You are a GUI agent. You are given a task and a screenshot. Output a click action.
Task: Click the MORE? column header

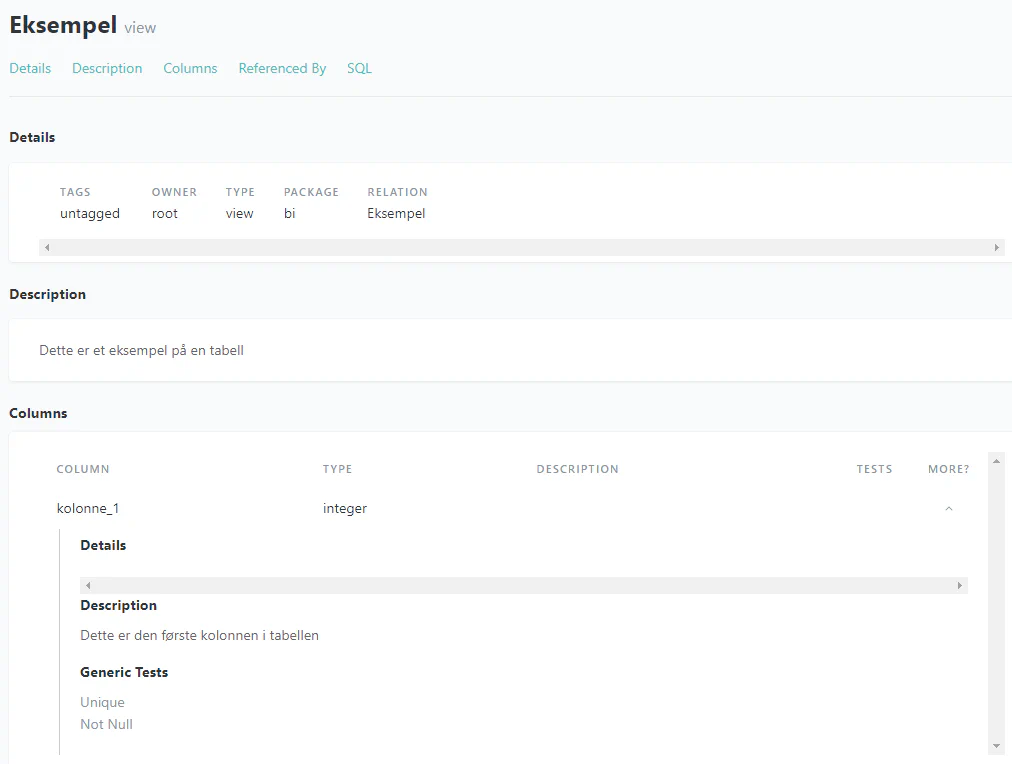pos(948,469)
